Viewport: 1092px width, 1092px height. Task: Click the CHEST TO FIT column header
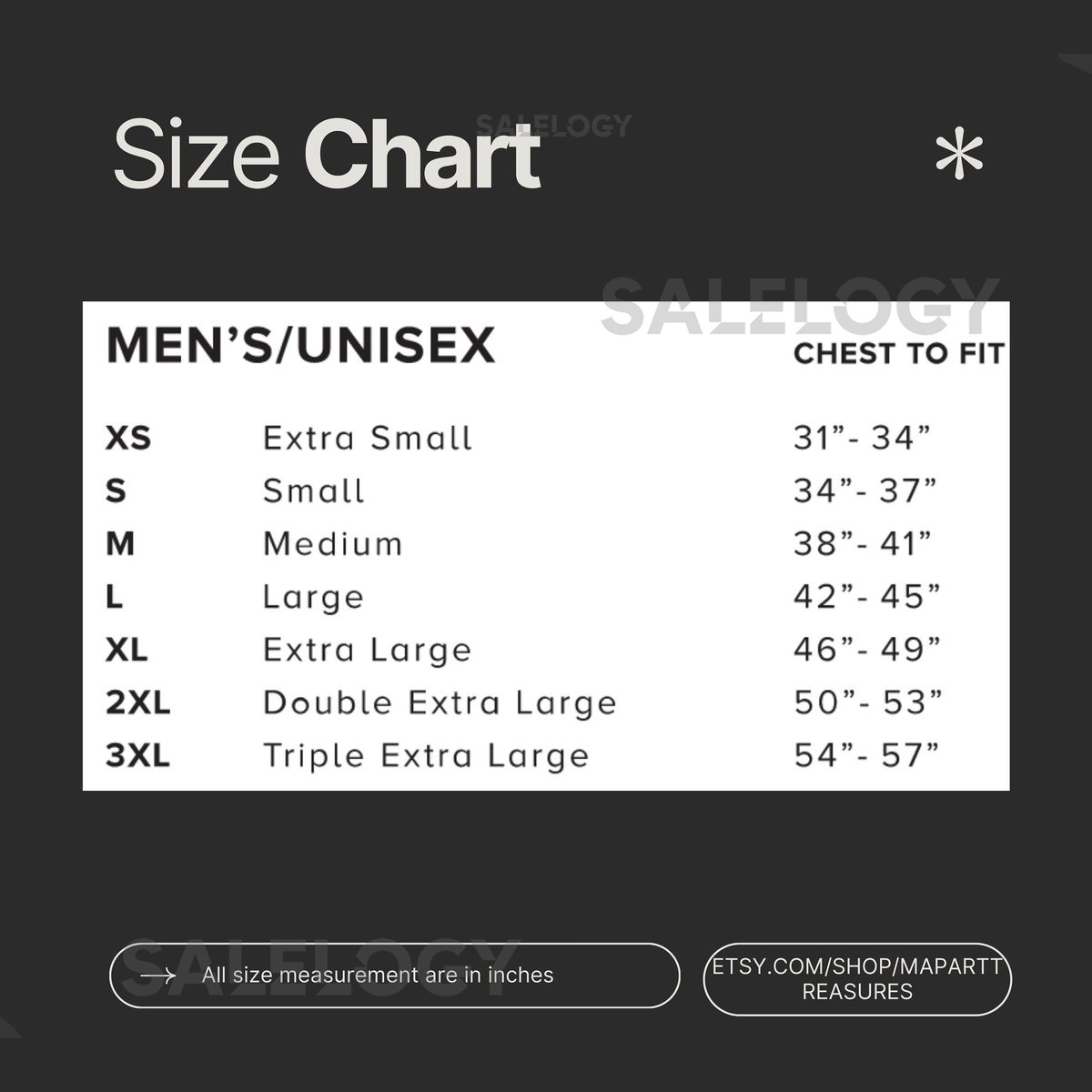[898, 353]
